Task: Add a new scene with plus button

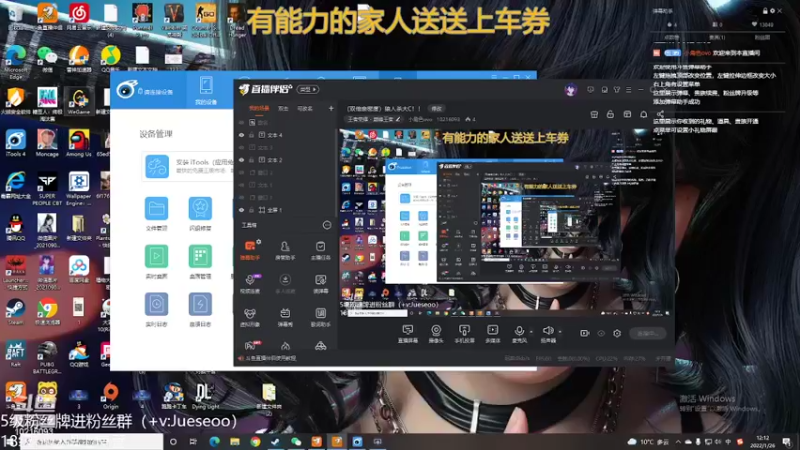Action: click(x=331, y=108)
